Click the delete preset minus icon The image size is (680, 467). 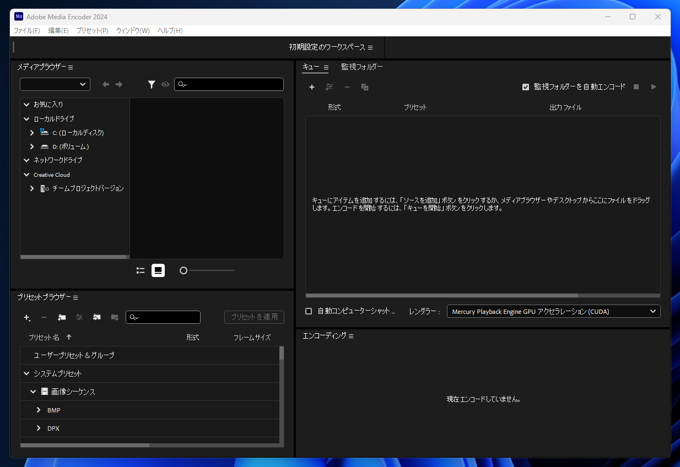click(44, 317)
